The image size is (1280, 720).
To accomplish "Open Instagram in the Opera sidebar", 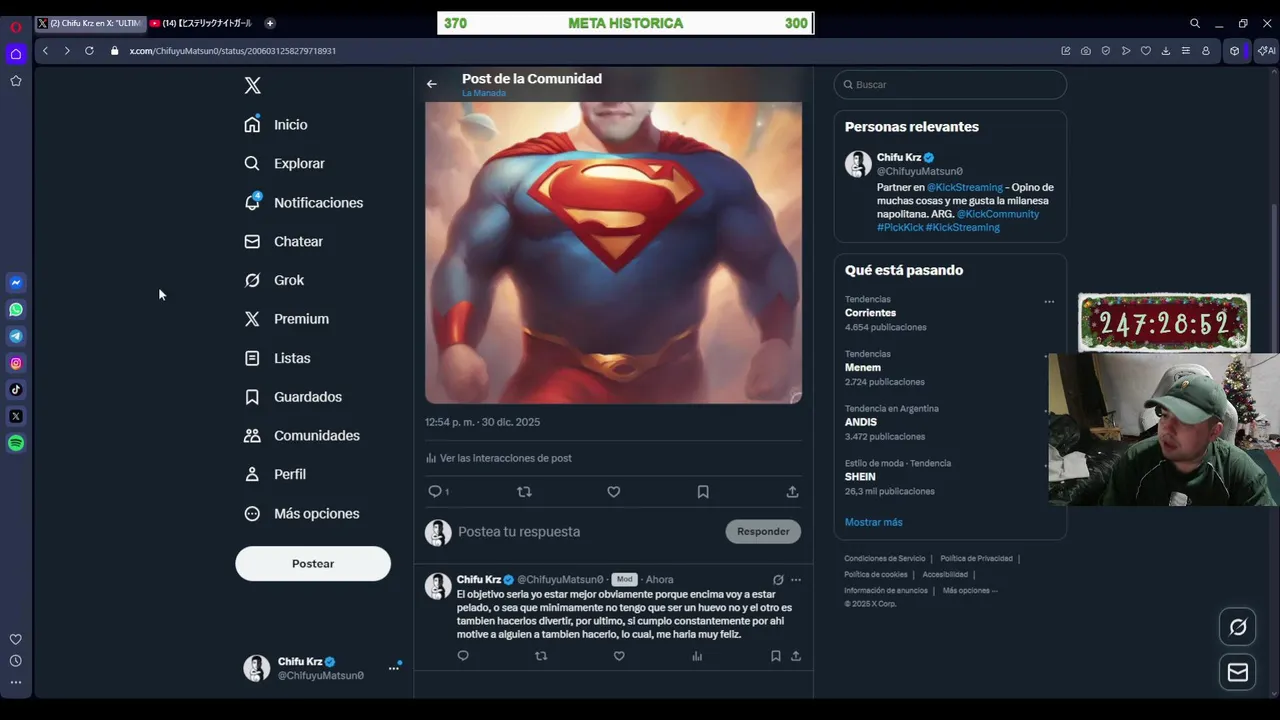I will 16,364.
